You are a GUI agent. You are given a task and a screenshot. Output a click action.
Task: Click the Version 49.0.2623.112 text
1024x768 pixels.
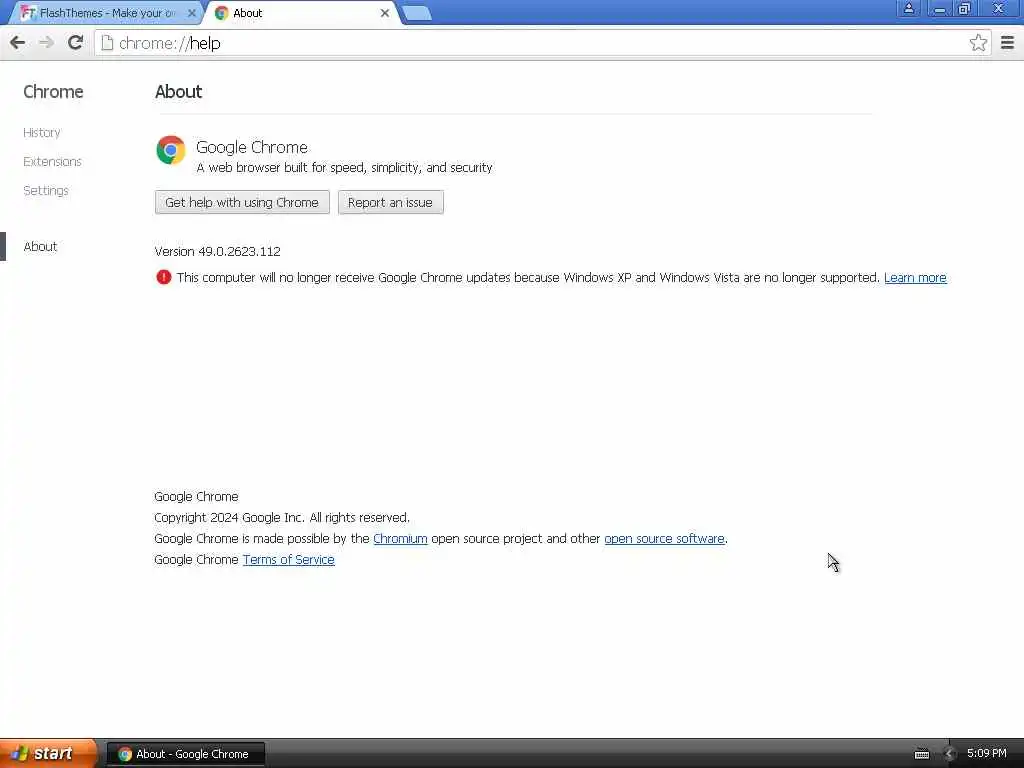pyautogui.click(x=217, y=251)
